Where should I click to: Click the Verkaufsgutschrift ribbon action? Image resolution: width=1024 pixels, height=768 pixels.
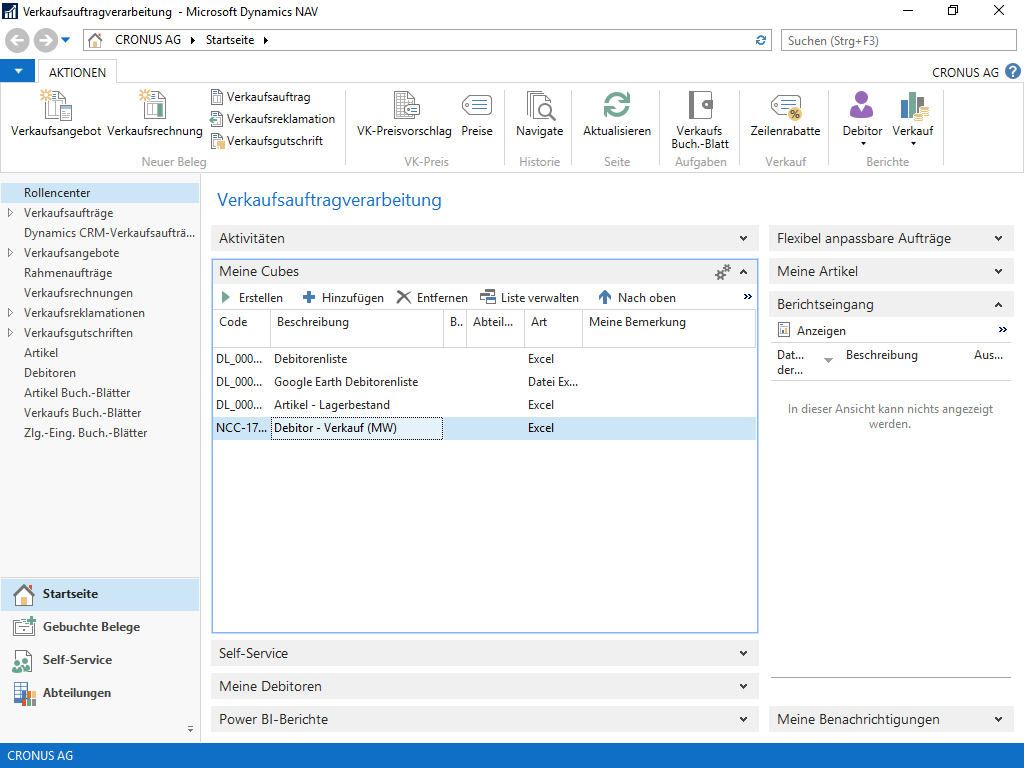point(266,141)
